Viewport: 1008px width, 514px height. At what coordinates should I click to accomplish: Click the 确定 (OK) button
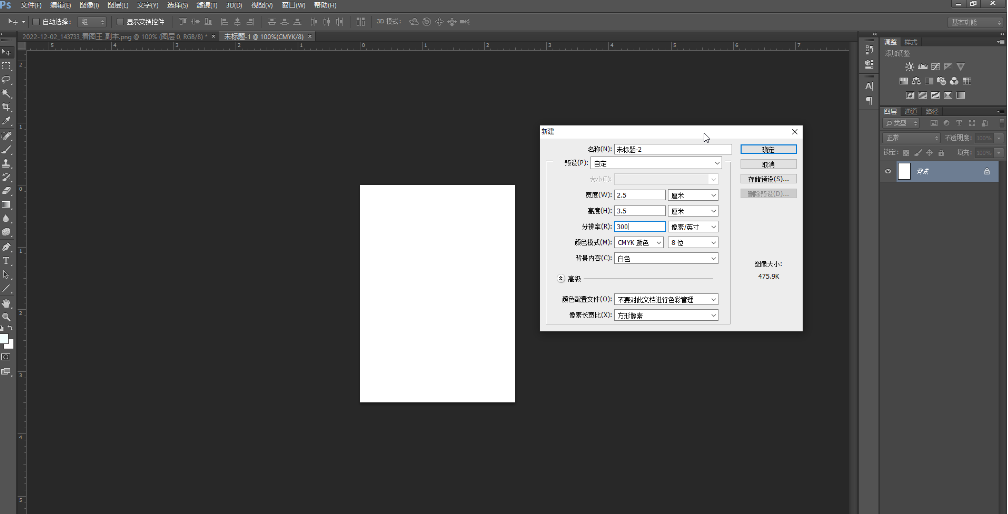tap(768, 149)
